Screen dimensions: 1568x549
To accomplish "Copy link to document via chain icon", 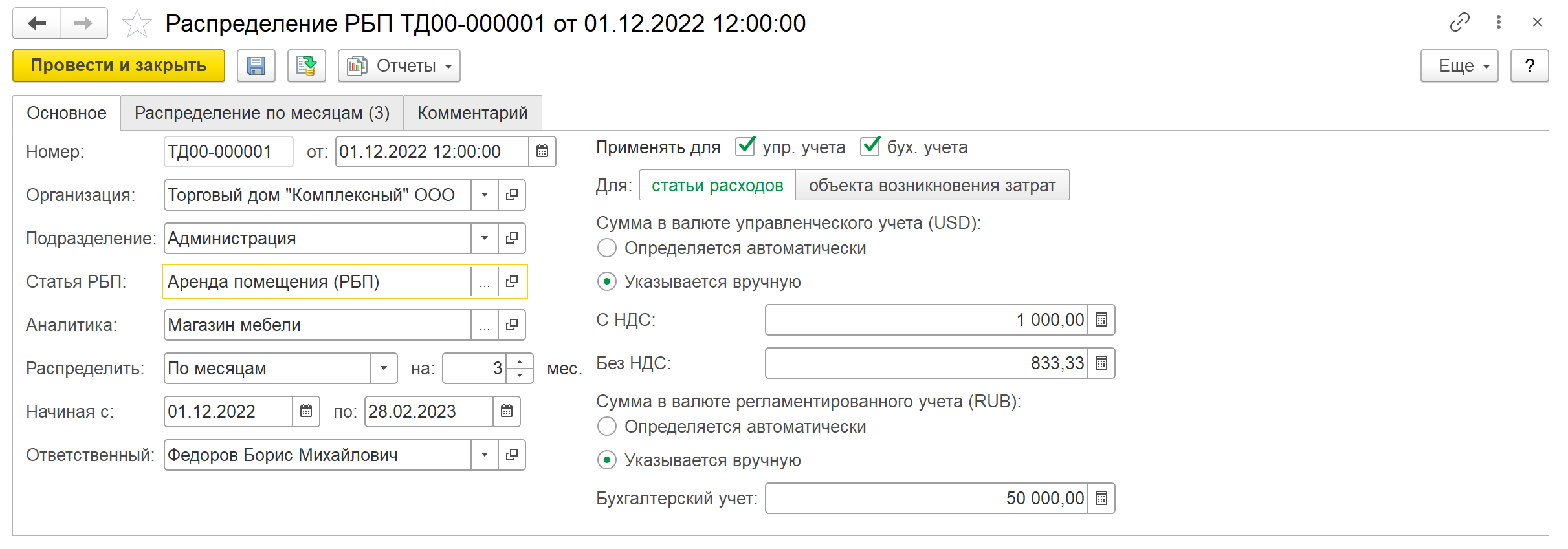I will pyautogui.click(x=1459, y=23).
